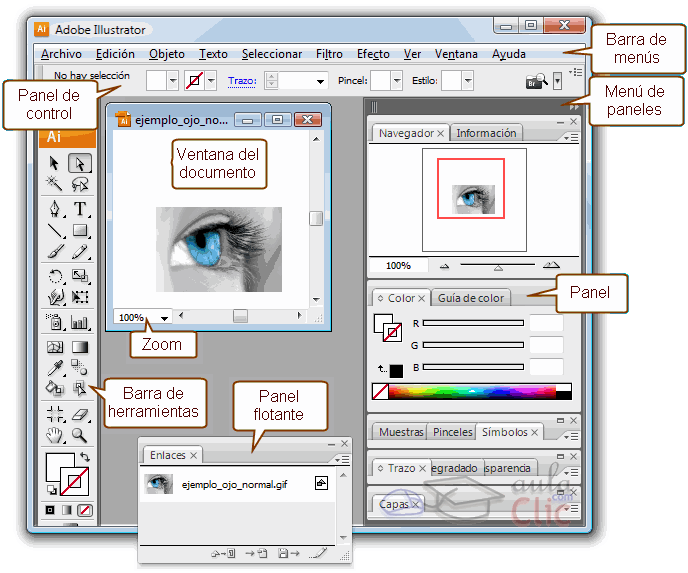Select the white arrow Direct Selection tool

coord(80,163)
